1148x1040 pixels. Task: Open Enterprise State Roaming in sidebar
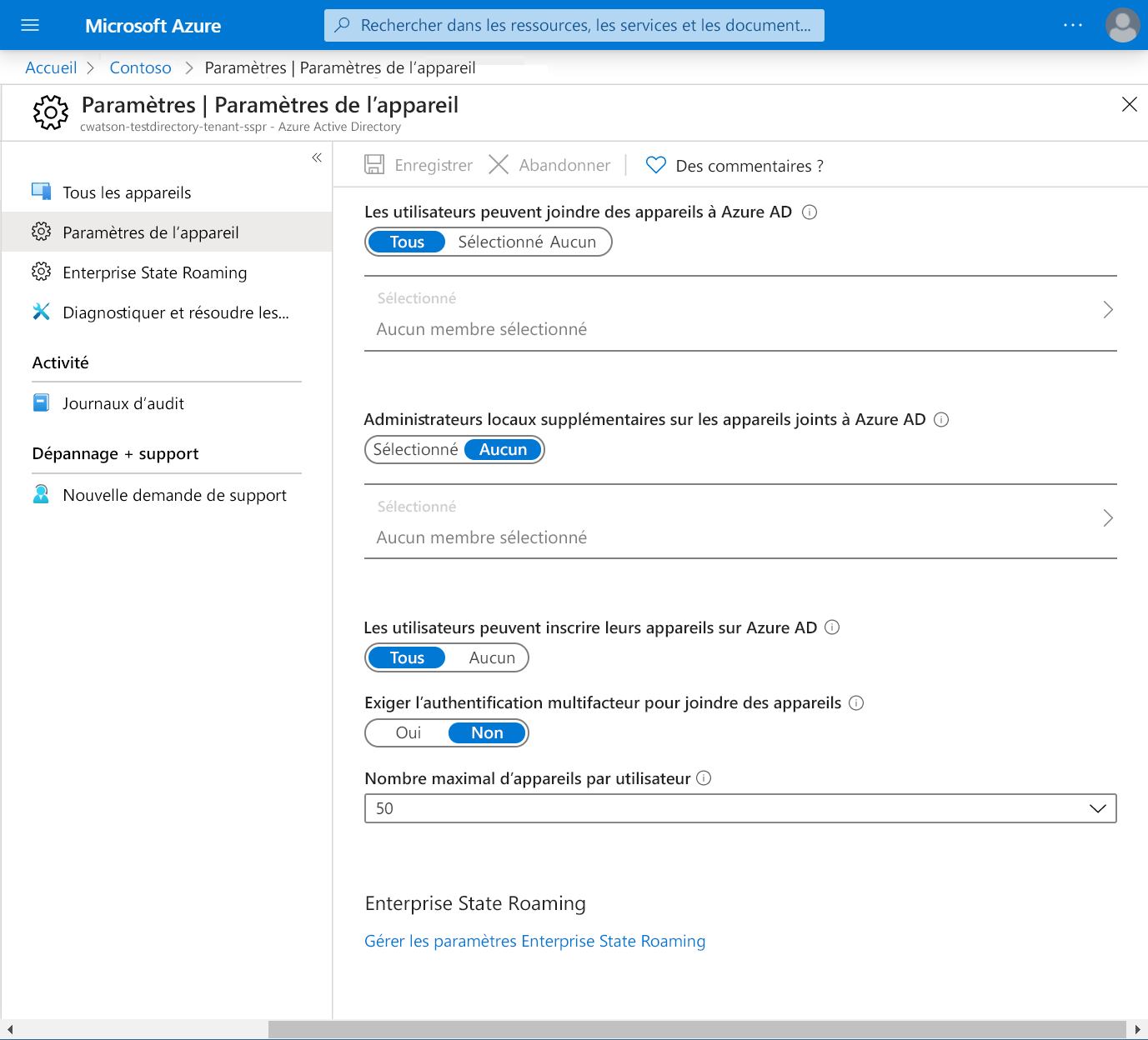pos(167,272)
